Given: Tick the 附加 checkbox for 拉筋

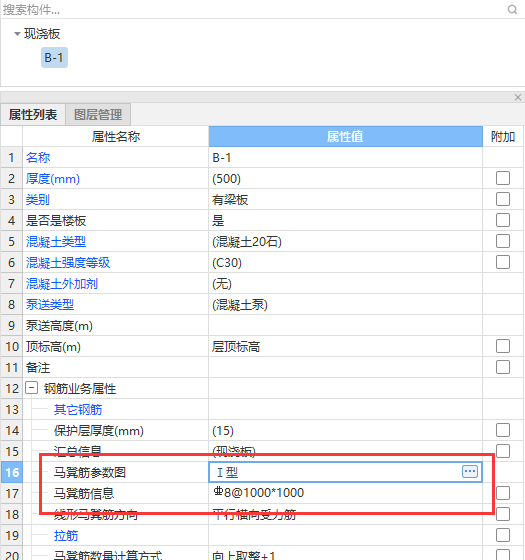Looking at the screenshot, I should tap(502, 535).
